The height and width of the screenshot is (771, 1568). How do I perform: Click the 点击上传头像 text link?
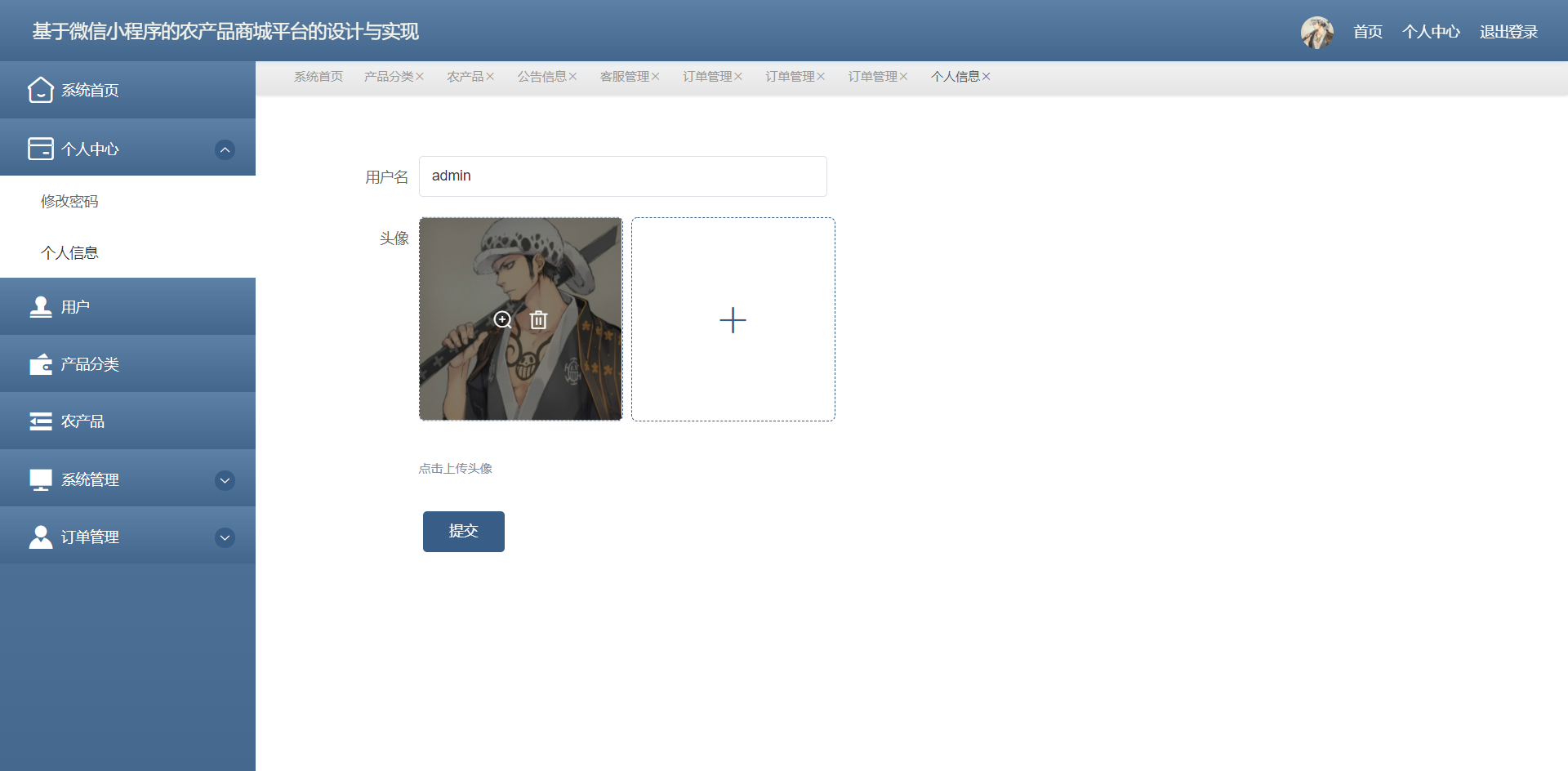tap(455, 468)
